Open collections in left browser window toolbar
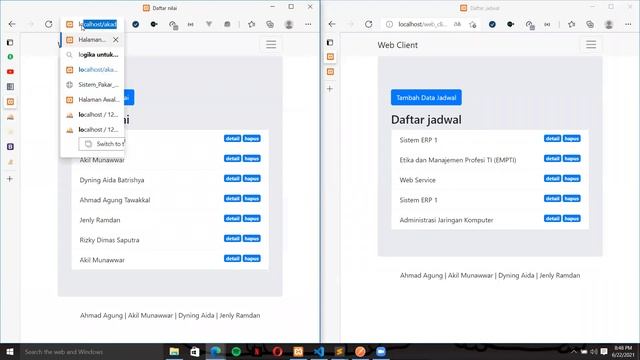 (x=270, y=24)
